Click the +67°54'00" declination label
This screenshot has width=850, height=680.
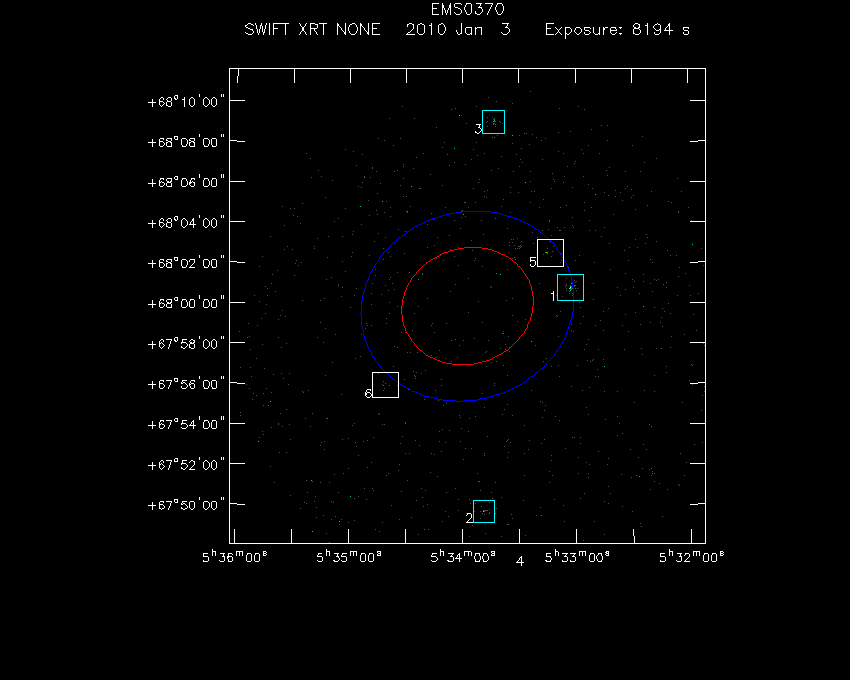click(x=186, y=424)
